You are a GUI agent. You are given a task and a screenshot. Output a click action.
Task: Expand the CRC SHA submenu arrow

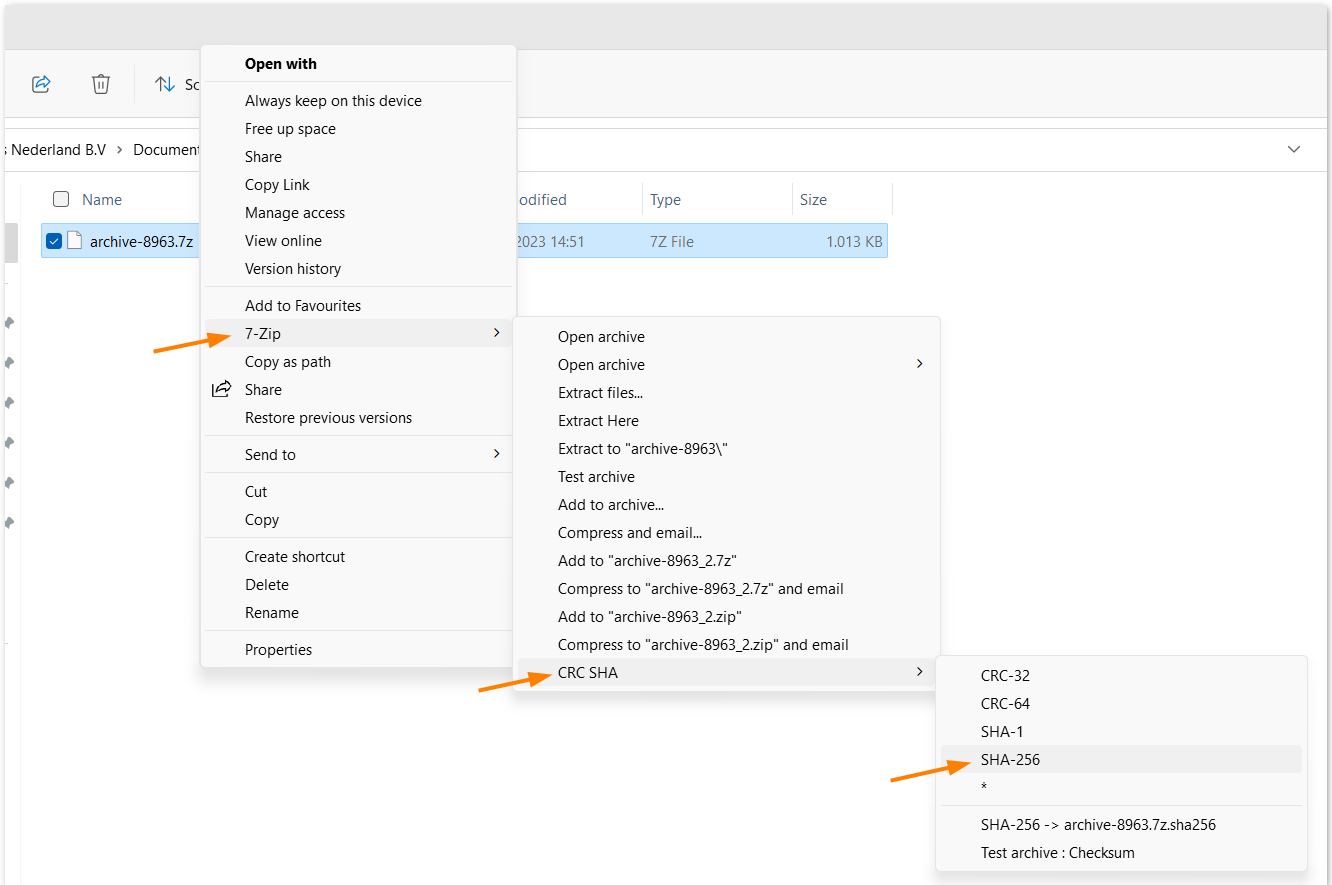(x=919, y=672)
